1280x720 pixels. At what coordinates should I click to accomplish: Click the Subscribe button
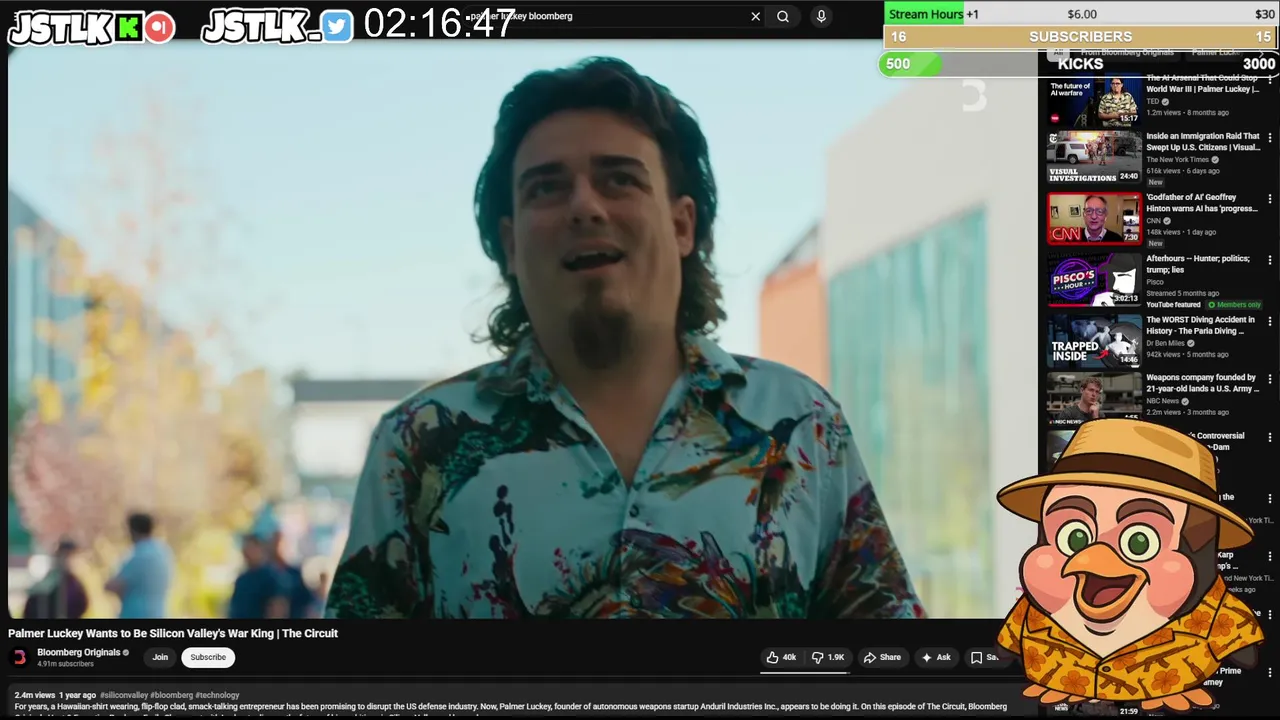click(208, 657)
